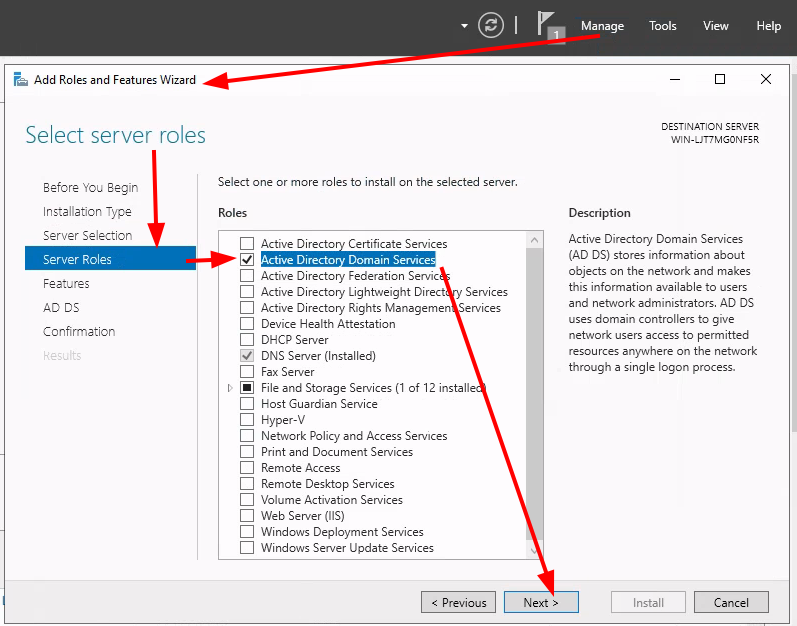The image size is (797, 626).
Task: Click the dropdown arrow beside refresh icon
Action: coord(464,26)
